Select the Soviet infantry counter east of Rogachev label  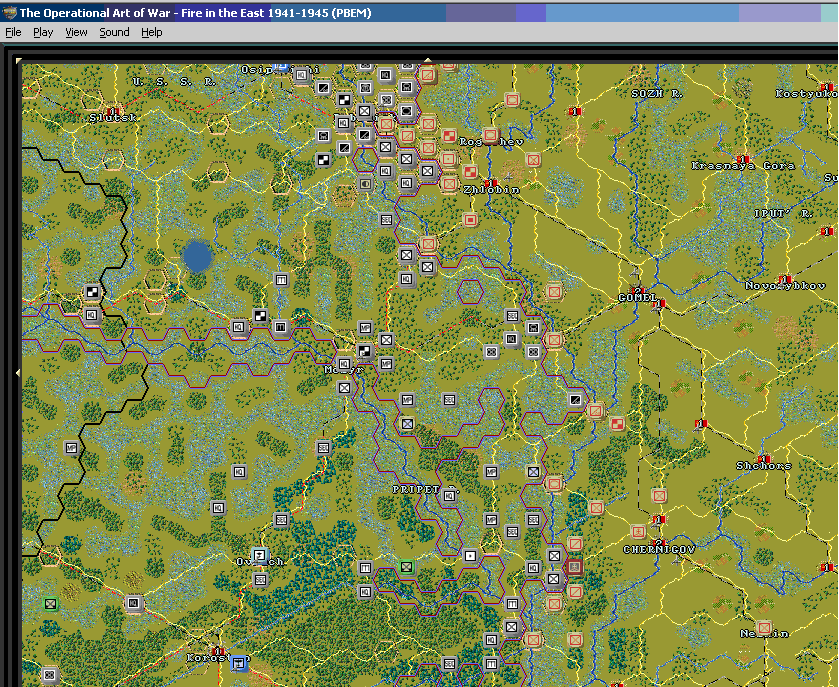(533, 159)
